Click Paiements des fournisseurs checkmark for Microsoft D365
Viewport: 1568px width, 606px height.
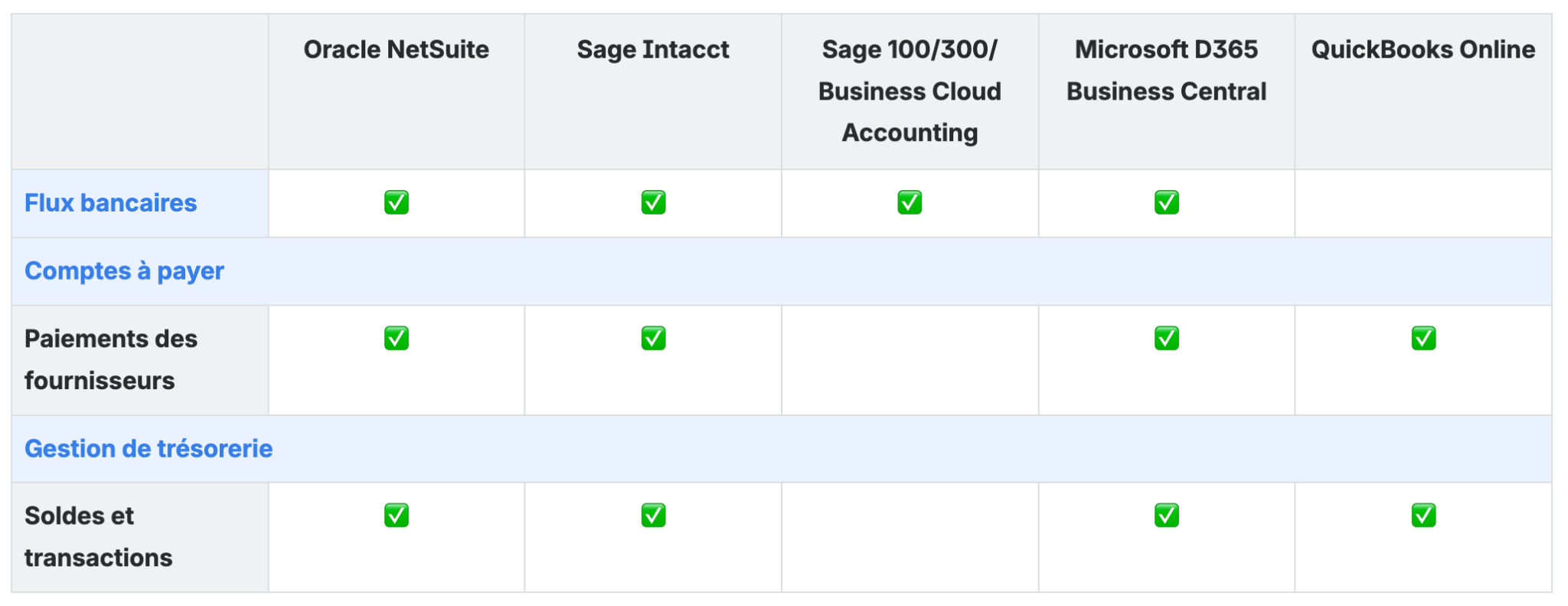click(1166, 338)
